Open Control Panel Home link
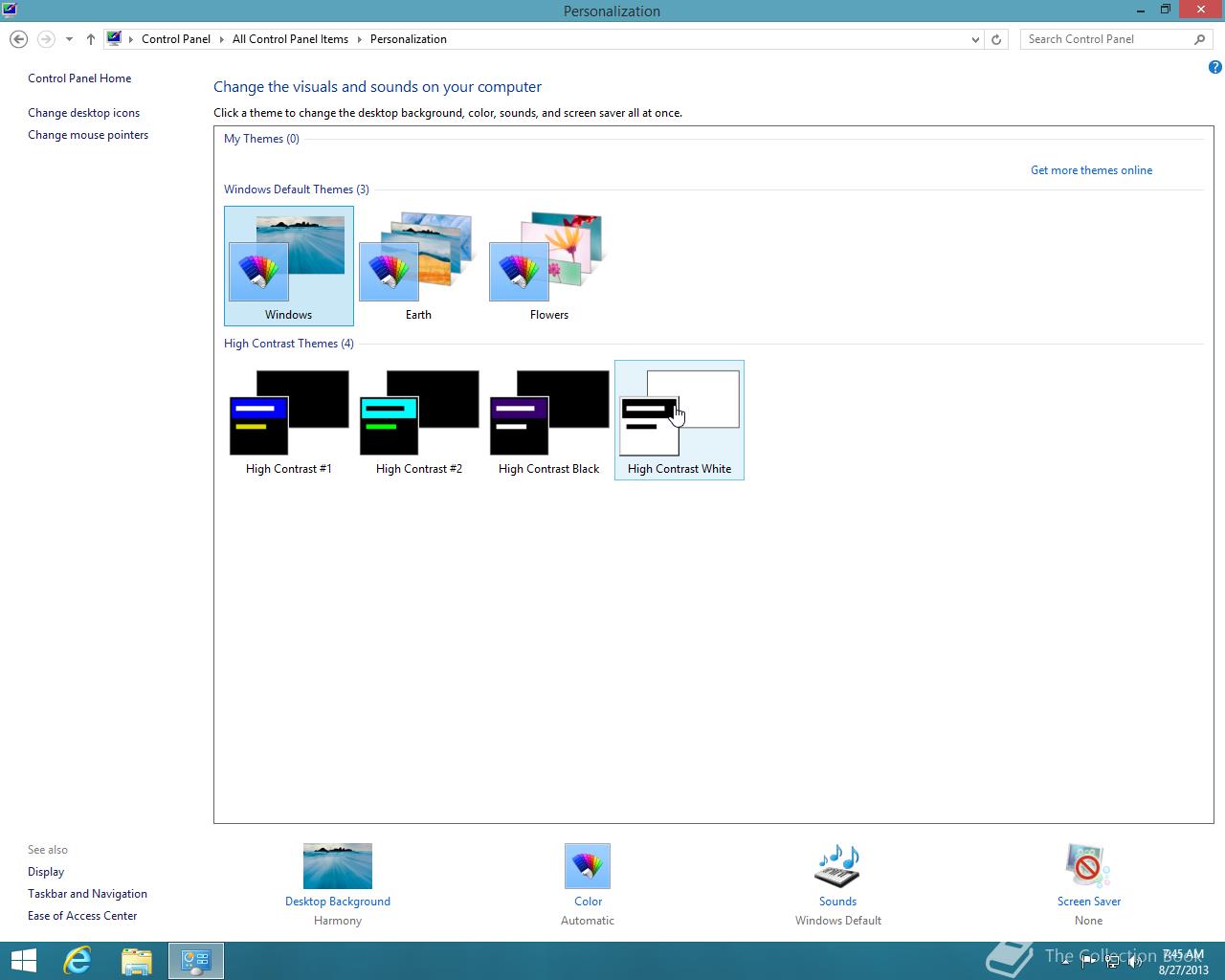 (x=79, y=78)
